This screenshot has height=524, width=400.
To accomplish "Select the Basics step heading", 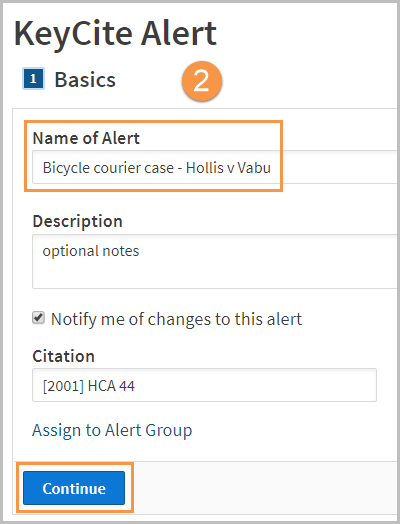I will click(85, 80).
